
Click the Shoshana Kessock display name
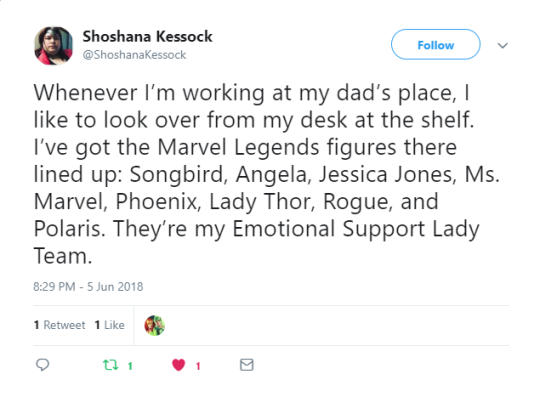[x=147, y=36]
